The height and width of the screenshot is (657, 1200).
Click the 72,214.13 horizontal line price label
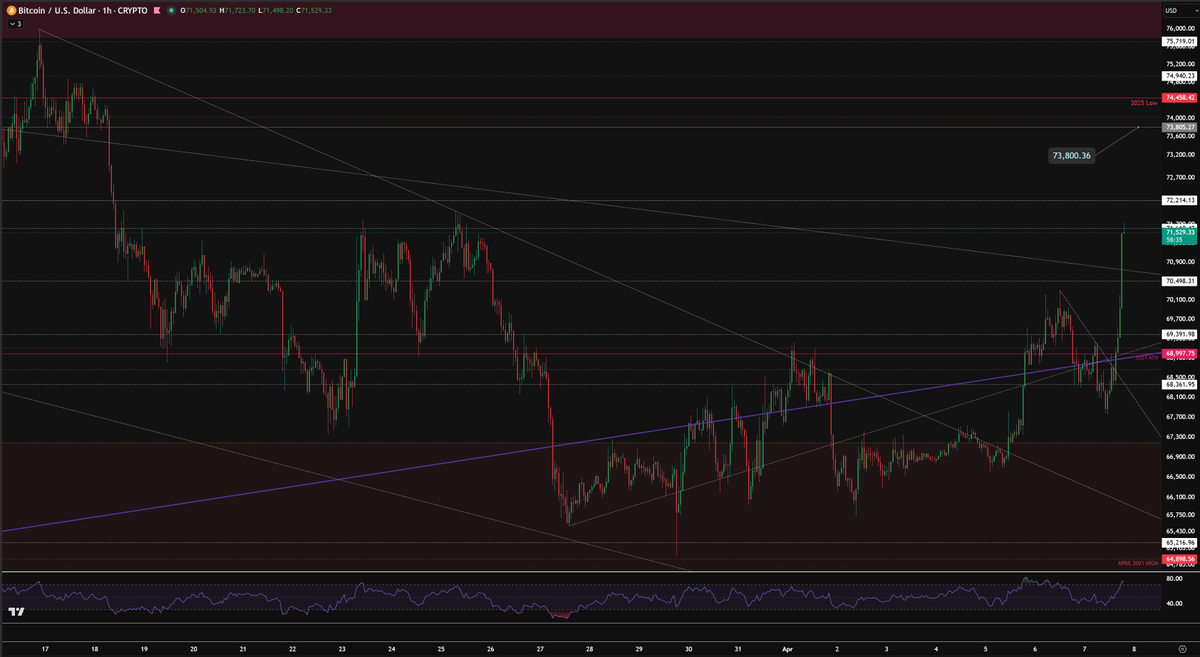pos(1180,201)
